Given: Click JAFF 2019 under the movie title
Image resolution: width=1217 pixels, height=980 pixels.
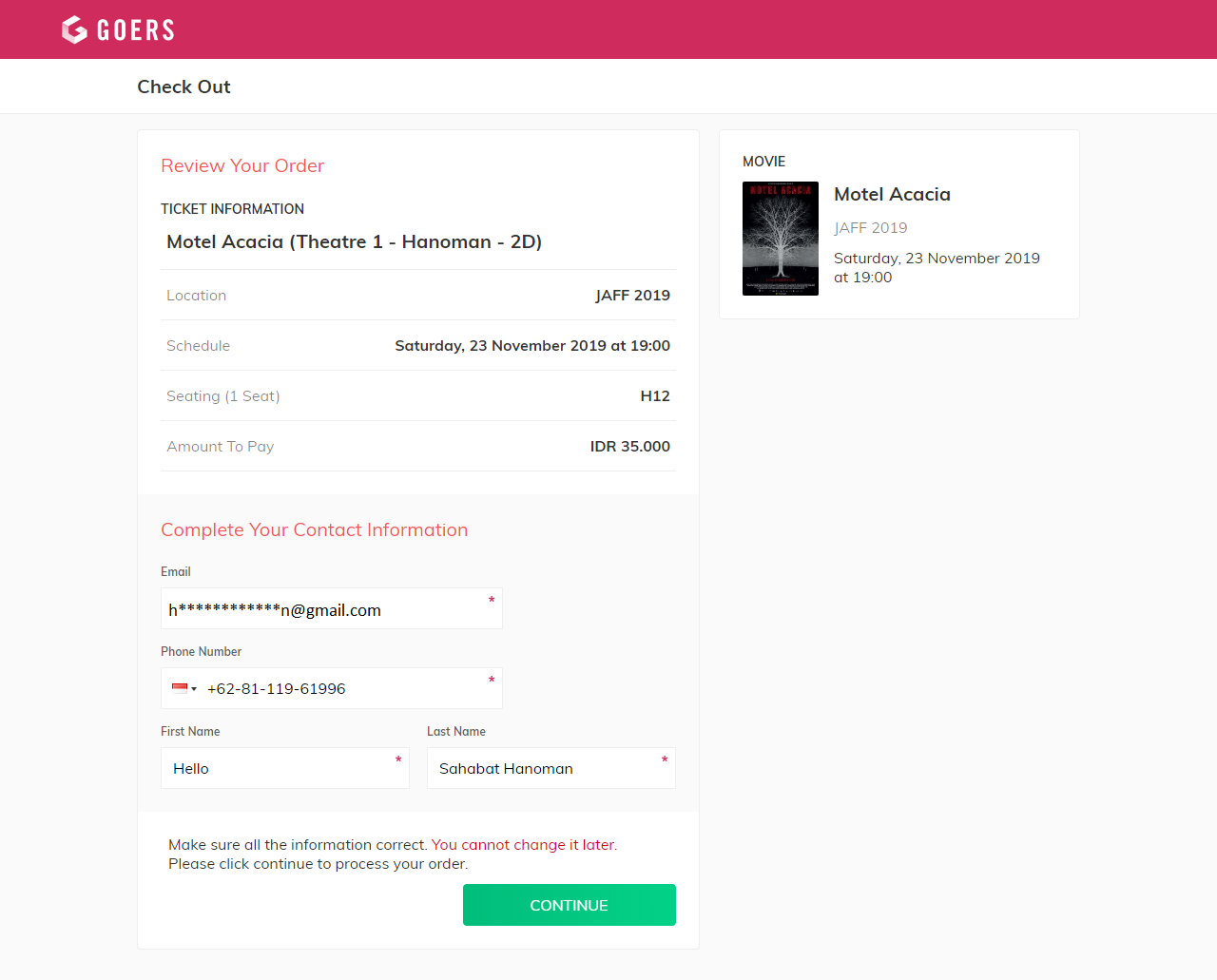Looking at the screenshot, I should coord(870,228).
